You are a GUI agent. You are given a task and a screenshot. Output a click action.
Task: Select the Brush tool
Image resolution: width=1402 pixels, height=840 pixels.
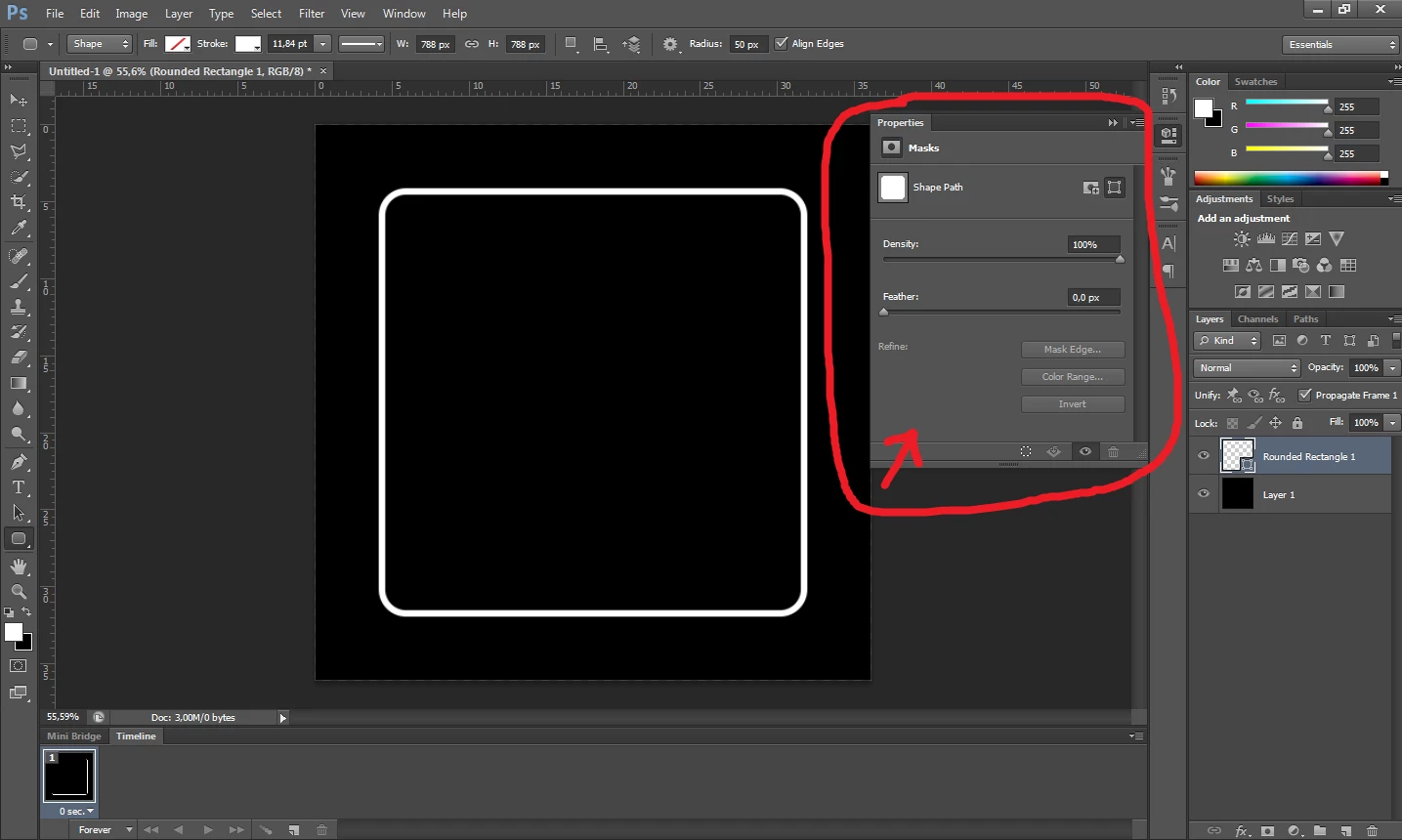pyautogui.click(x=19, y=281)
